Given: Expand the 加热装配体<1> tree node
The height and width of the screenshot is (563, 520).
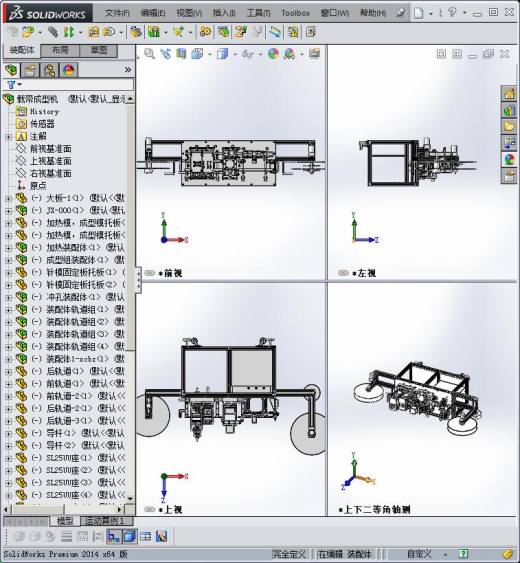Looking at the screenshot, I should [x=8, y=248].
